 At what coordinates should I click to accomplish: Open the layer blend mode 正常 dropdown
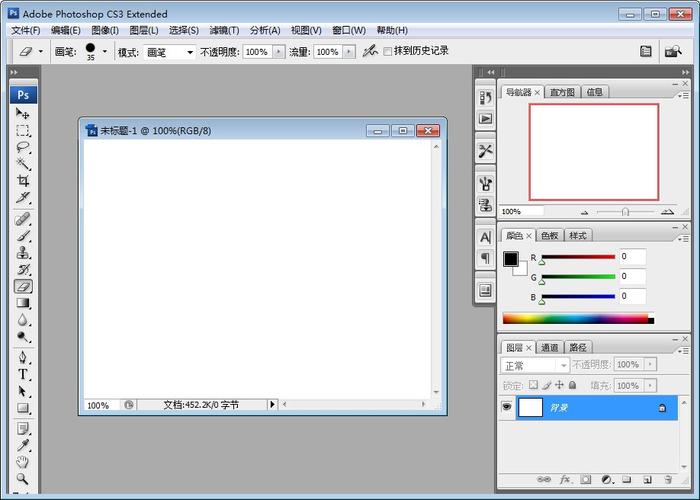[x=534, y=366]
